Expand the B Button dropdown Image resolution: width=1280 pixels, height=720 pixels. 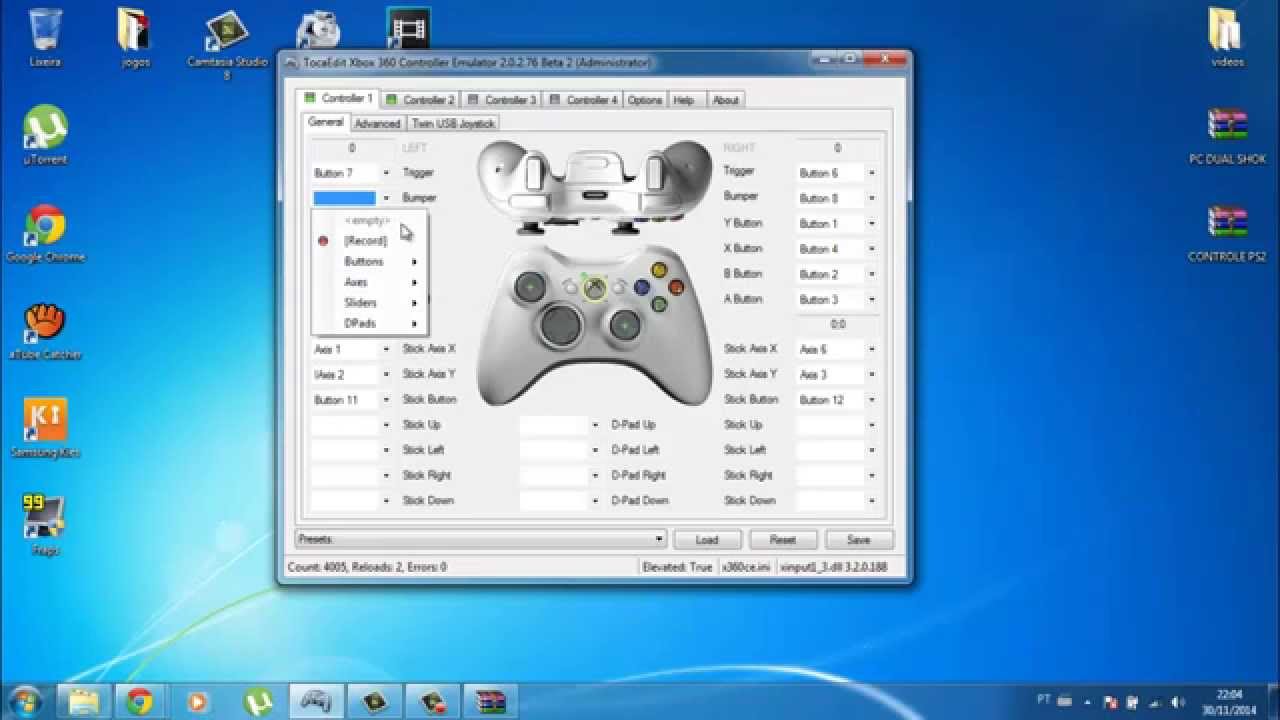[x=871, y=274]
